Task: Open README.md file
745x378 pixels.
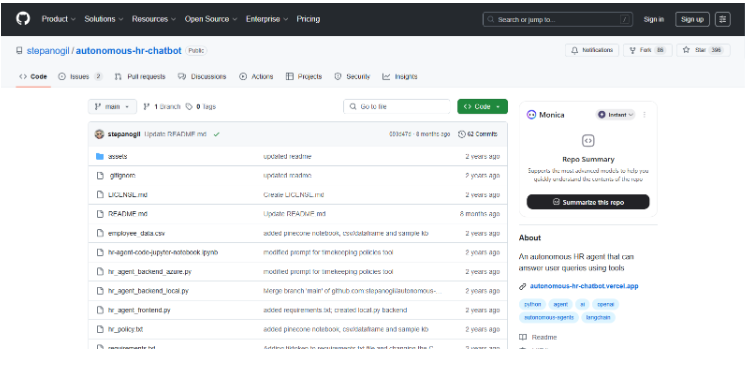Action: click(x=128, y=214)
